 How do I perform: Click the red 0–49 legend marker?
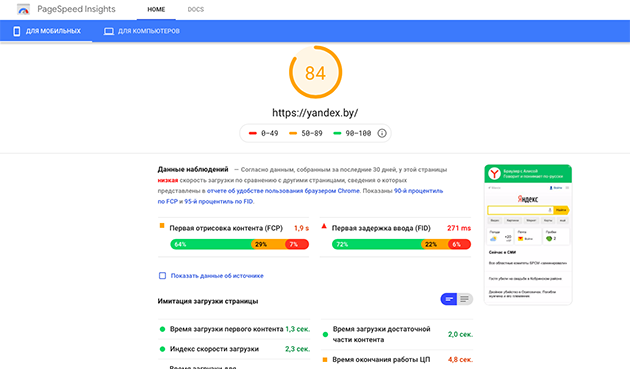click(x=253, y=133)
